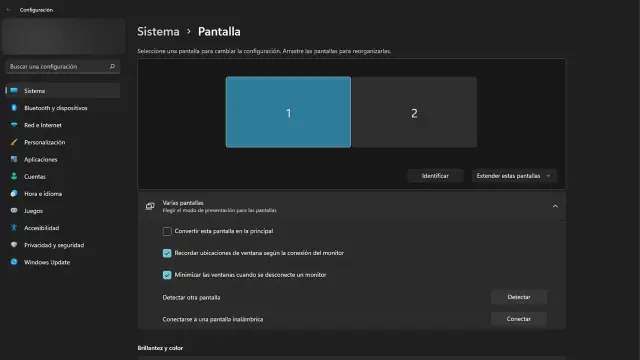Click the Accesibilidad figure icon
Screen dimensions: 640x360
click(14, 228)
